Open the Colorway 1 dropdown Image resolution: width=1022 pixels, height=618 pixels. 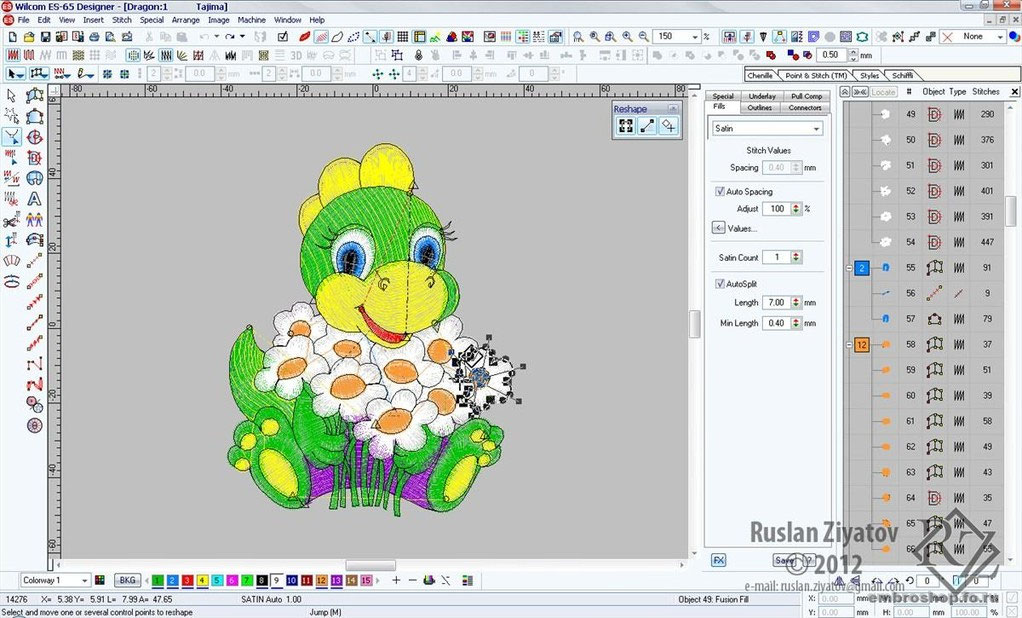tap(84, 580)
